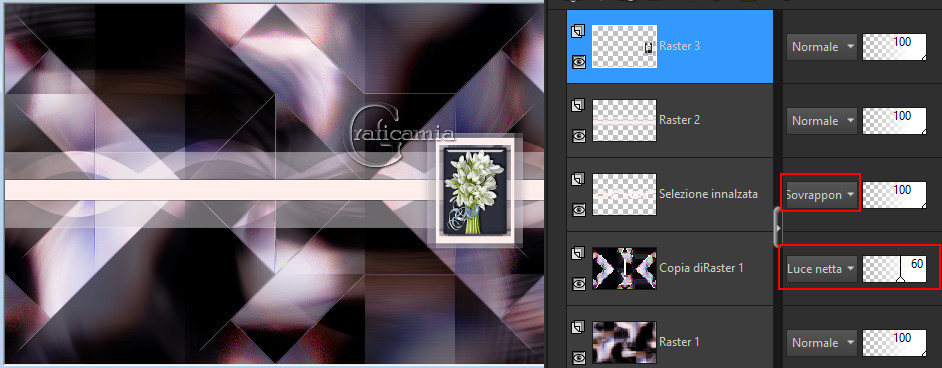Viewport: 942px width, 368px height.
Task: Click the 'Raster 1' layer name
Action: [x=679, y=342]
